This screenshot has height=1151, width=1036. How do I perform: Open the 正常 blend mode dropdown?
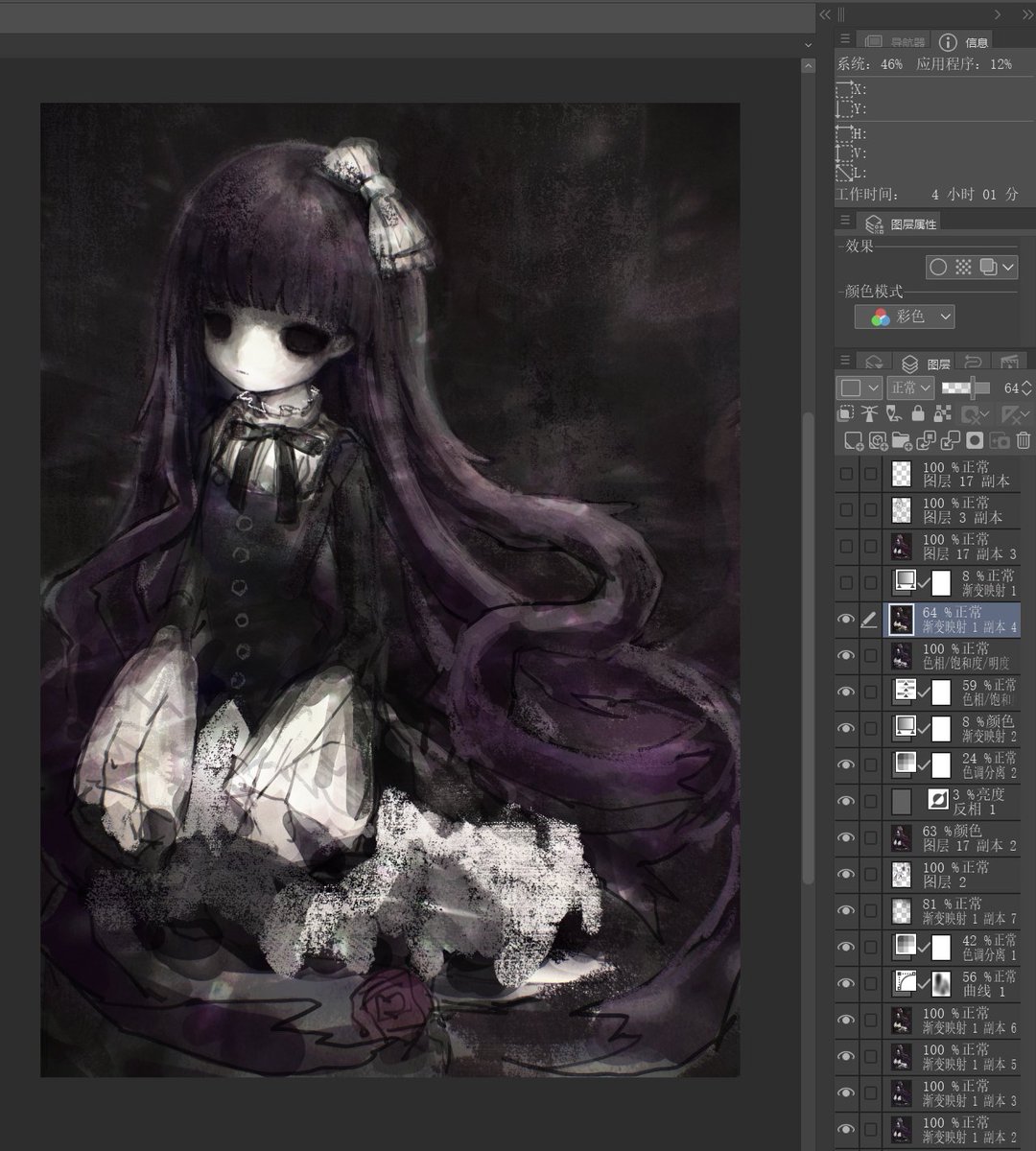909,388
